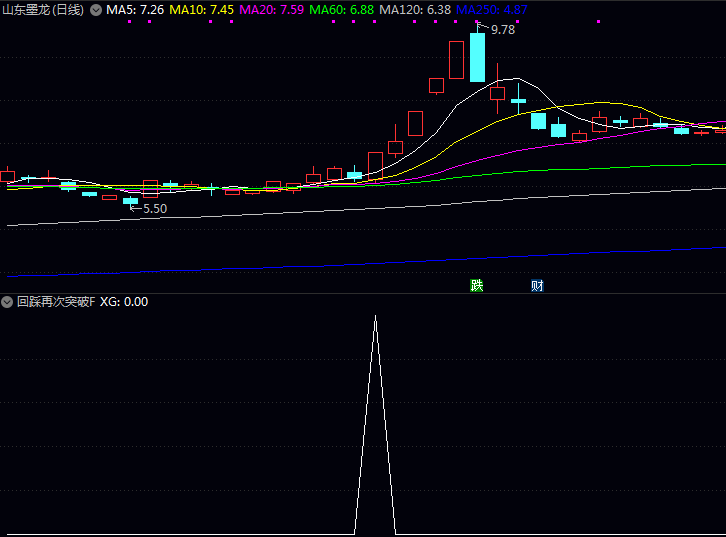Click the blue 财 marker icon
The width and height of the screenshot is (726, 537).
[x=537, y=285]
